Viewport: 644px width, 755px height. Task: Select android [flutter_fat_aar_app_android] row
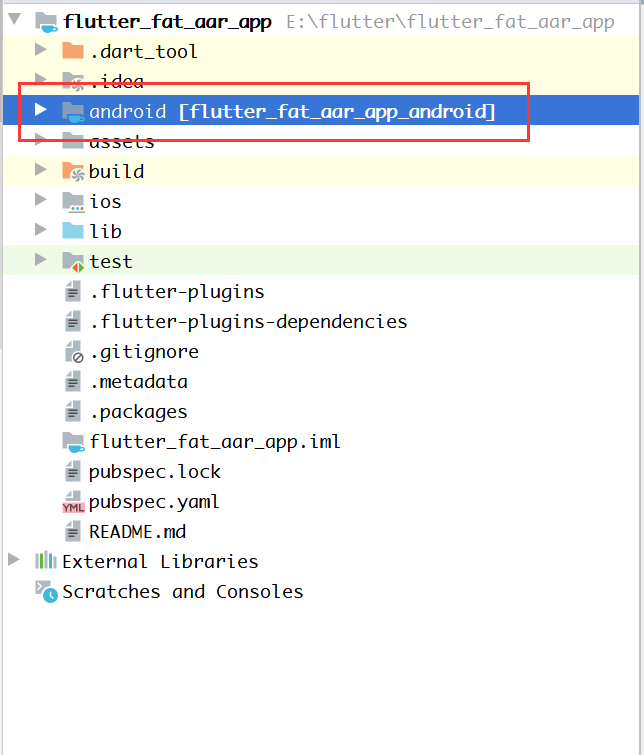(321, 110)
